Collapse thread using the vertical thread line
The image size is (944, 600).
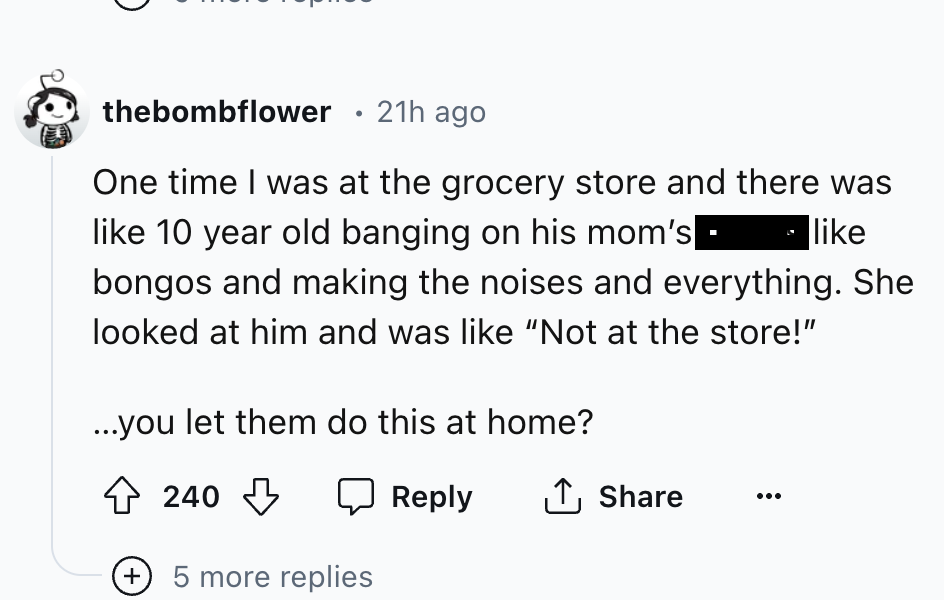point(52,350)
